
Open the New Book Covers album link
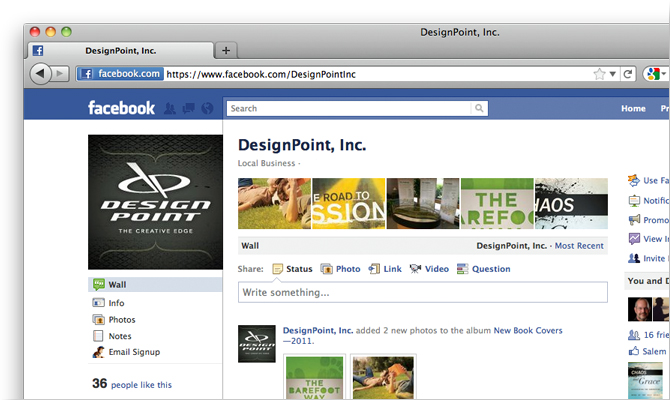pos(528,330)
